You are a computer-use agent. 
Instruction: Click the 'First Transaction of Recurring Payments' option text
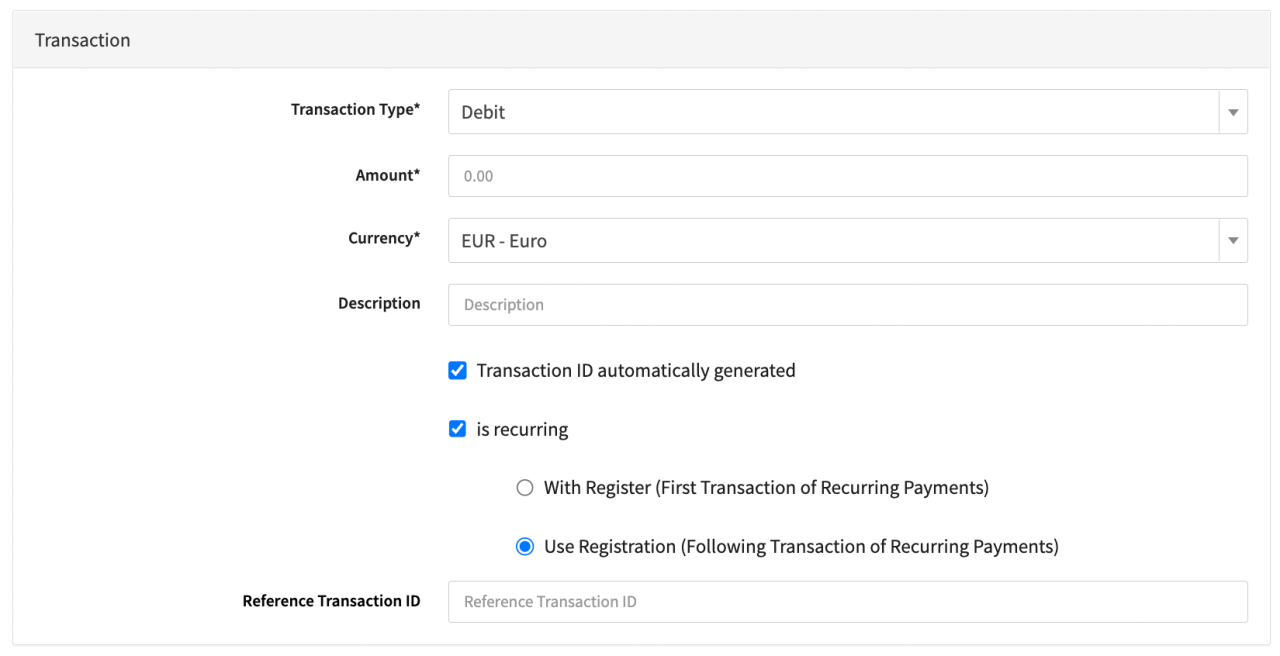click(821, 488)
